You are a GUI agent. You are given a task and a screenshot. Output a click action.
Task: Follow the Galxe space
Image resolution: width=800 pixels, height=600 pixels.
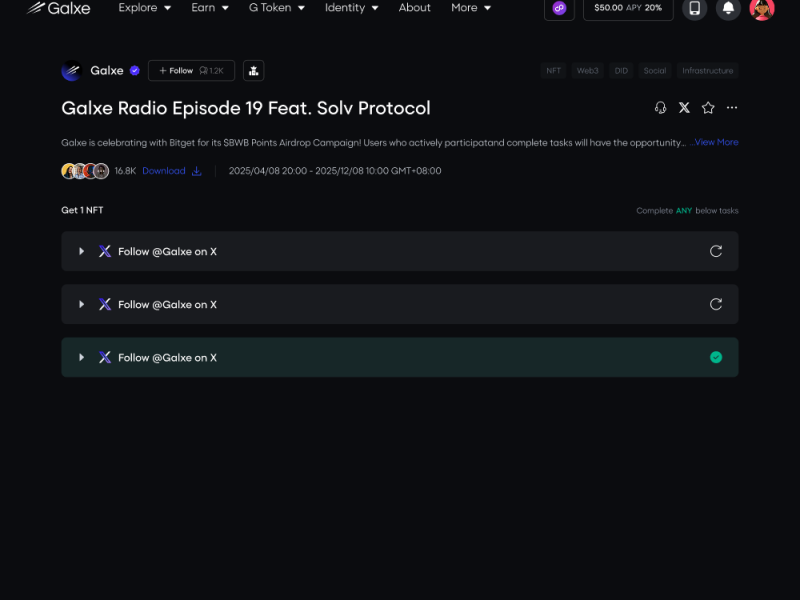point(191,70)
